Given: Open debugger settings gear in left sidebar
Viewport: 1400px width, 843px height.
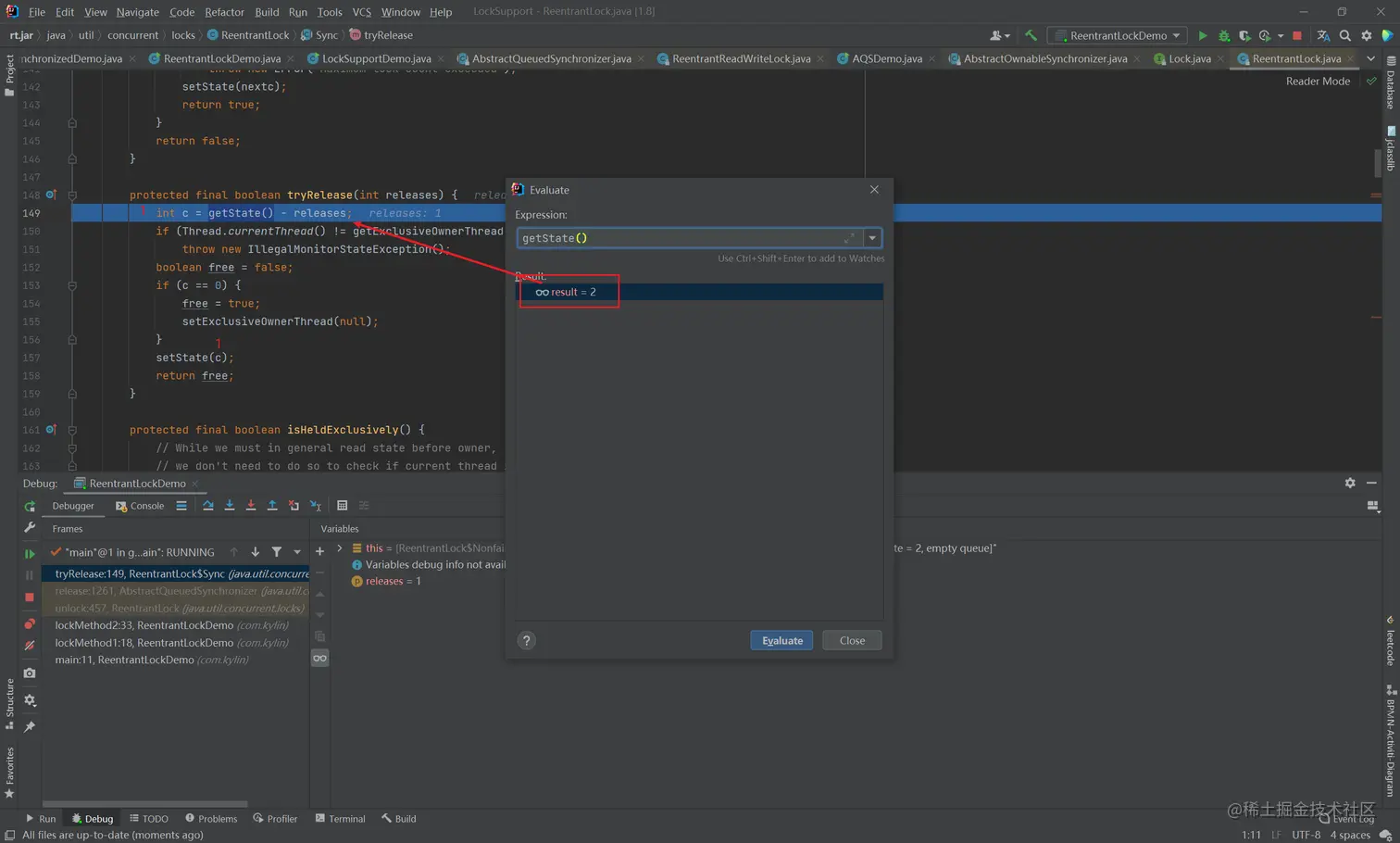Looking at the screenshot, I should 30,700.
